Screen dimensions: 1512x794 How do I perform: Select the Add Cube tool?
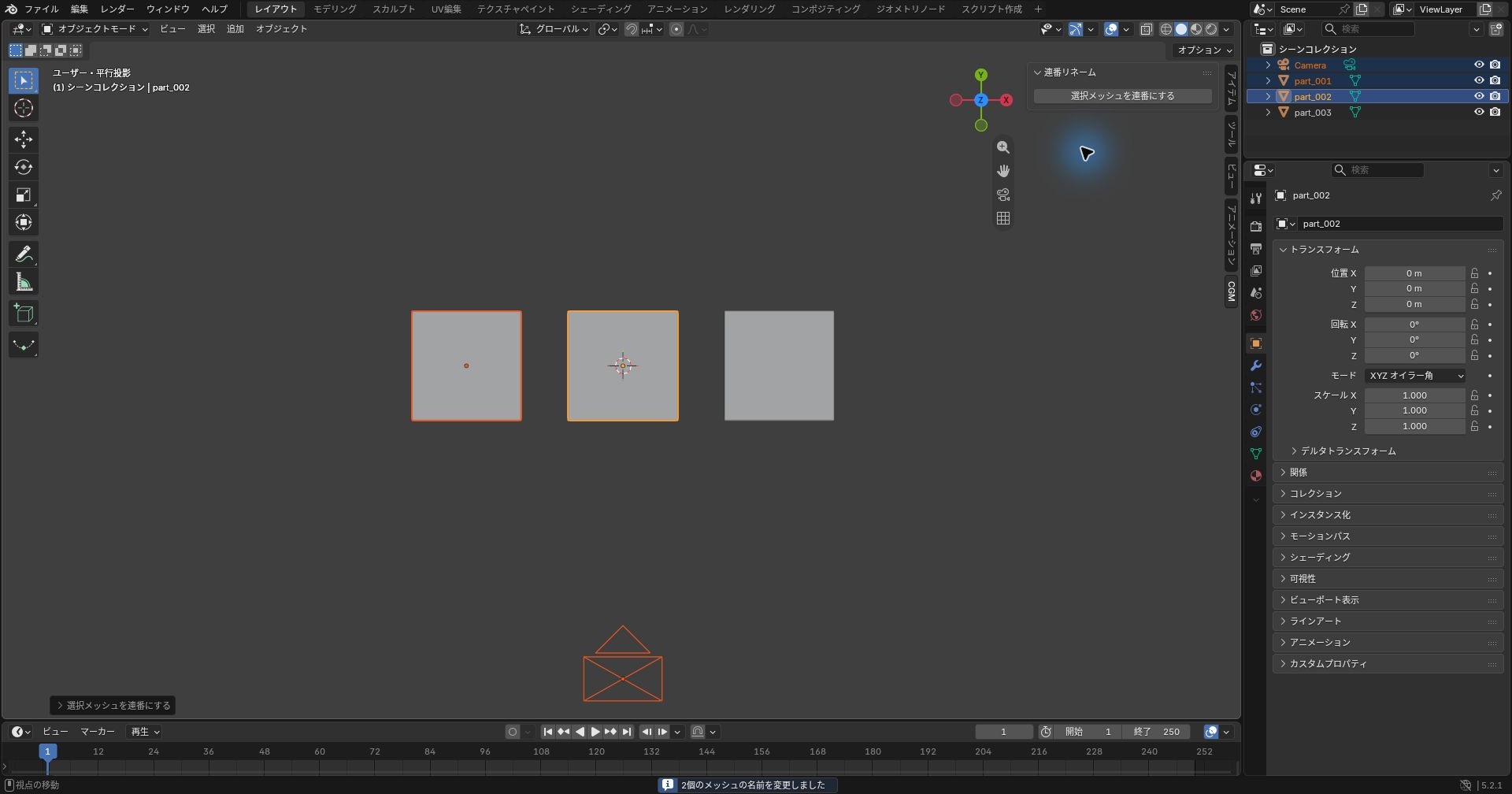point(24,314)
